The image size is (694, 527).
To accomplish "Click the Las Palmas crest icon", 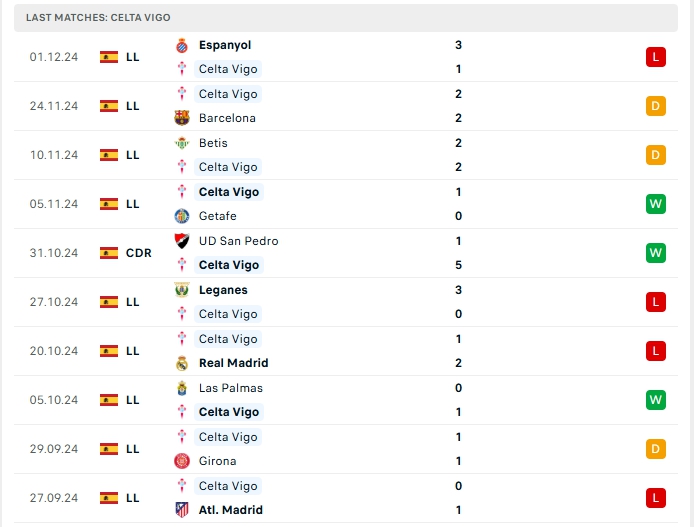I will pos(182,388).
